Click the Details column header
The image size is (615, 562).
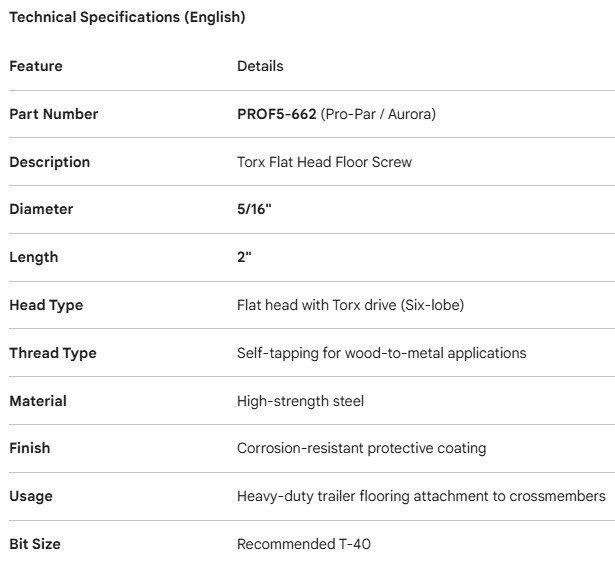[x=260, y=66]
